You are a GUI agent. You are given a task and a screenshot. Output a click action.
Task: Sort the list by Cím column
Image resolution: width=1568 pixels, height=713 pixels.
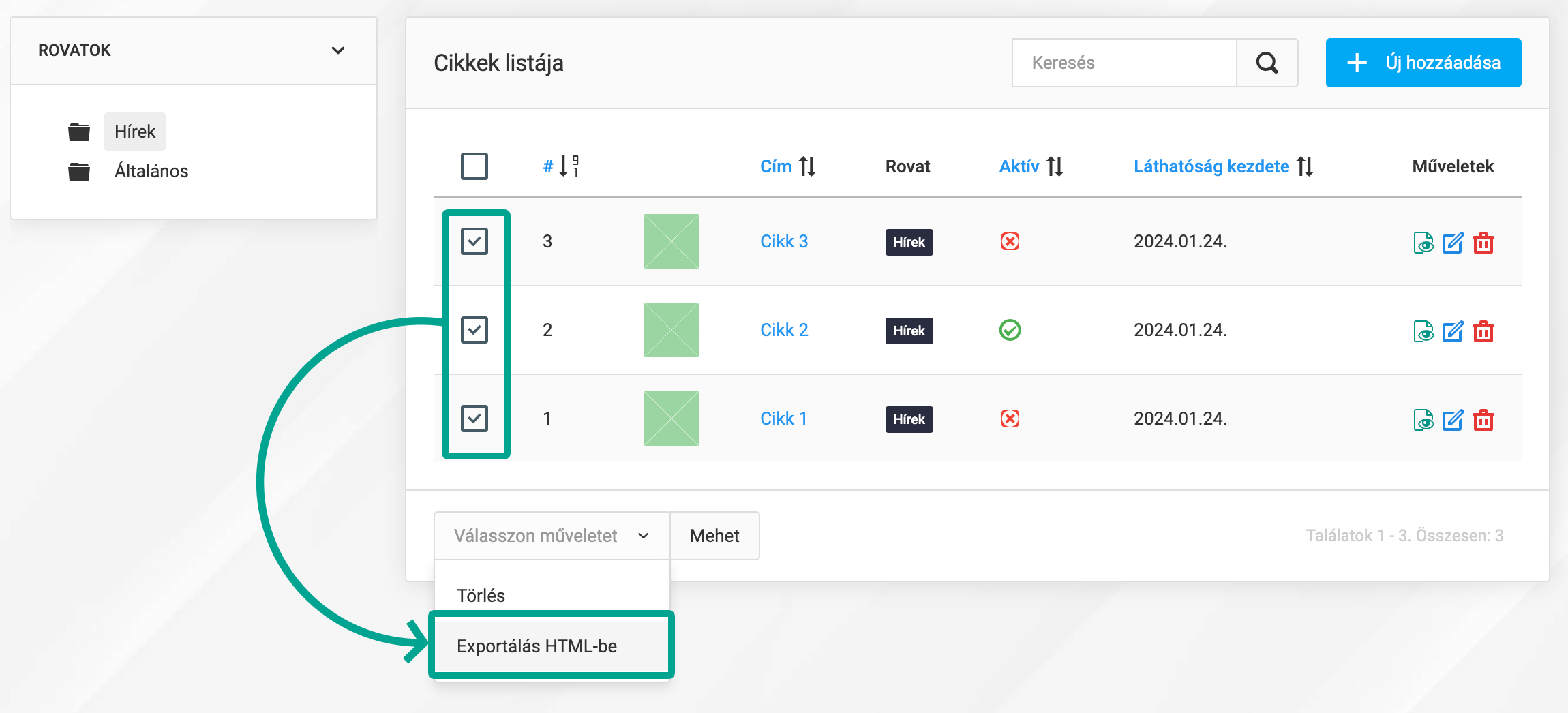pos(788,166)
